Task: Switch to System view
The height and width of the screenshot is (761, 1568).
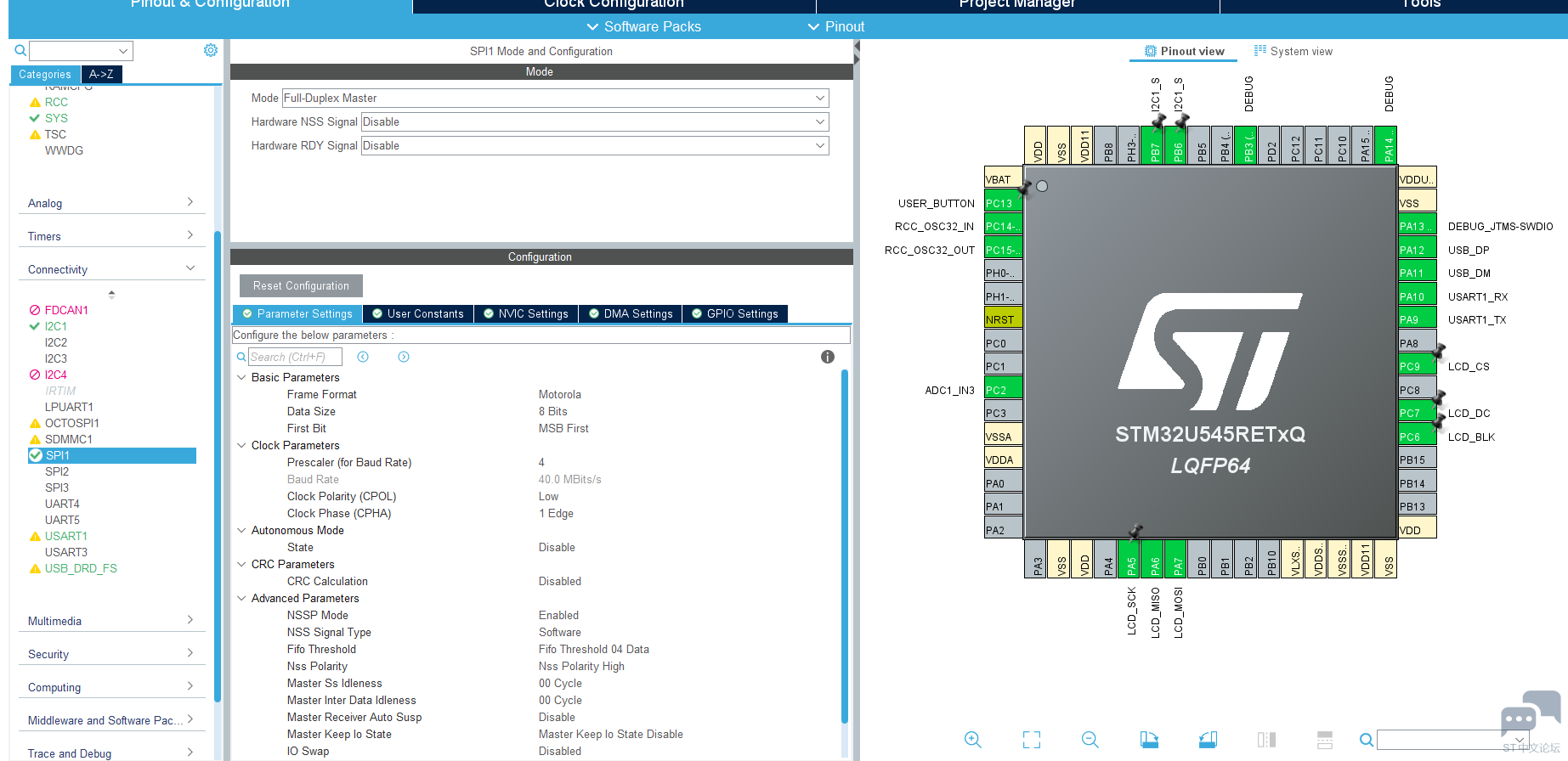Action: (x=1293, y=51)
